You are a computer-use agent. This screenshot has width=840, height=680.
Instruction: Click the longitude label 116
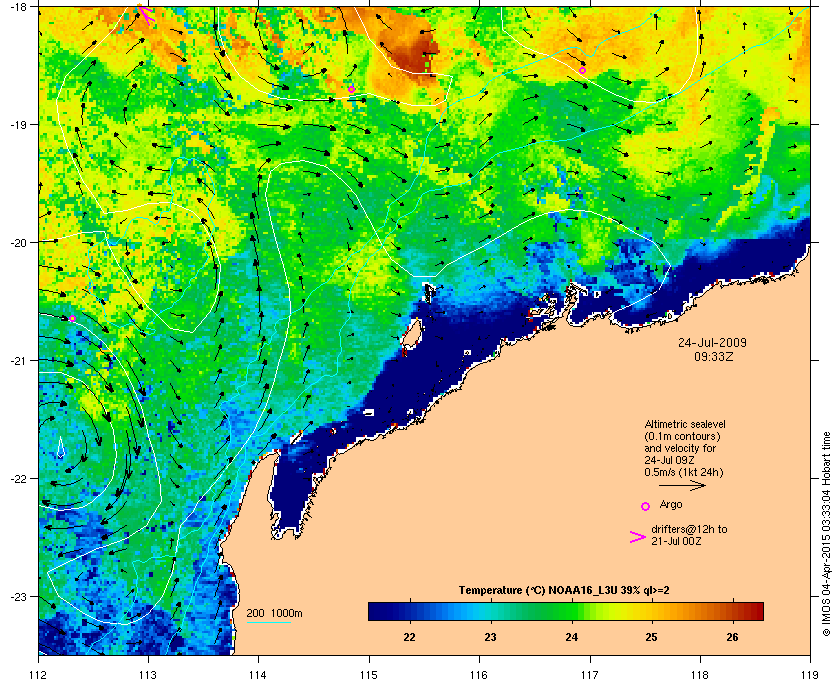point(479,674)
